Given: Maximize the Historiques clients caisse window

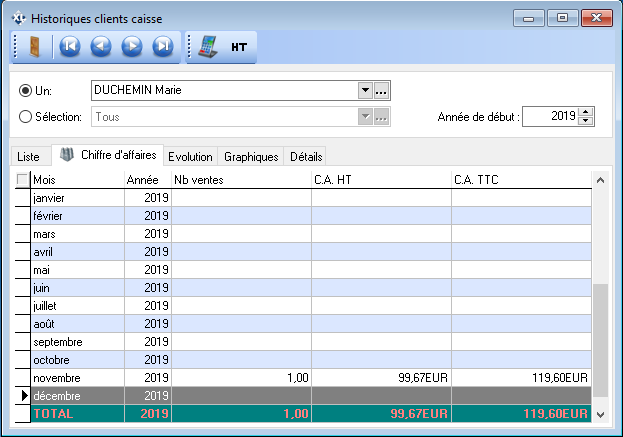Looking at the screenshot, I should point(562,18).
